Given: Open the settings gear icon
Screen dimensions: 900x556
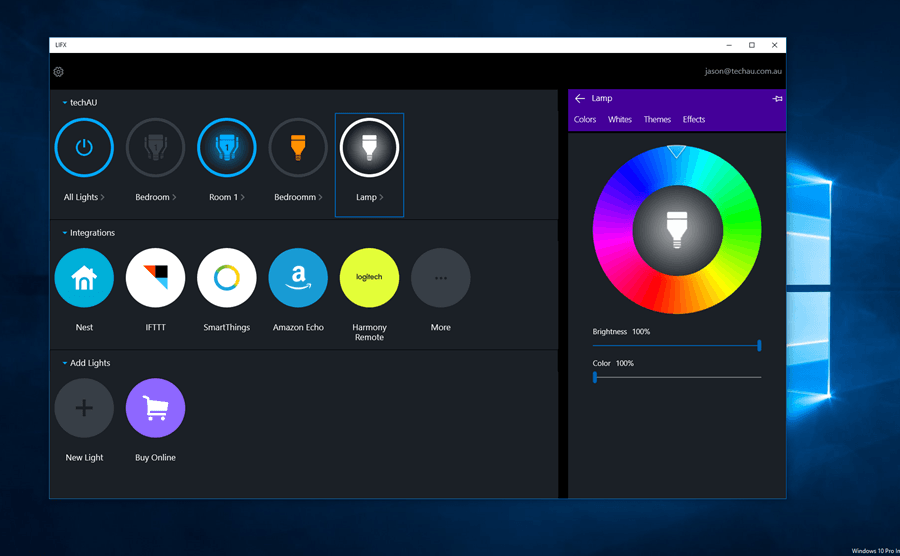Looking at the screenshot, I should [x=59, y=72].
